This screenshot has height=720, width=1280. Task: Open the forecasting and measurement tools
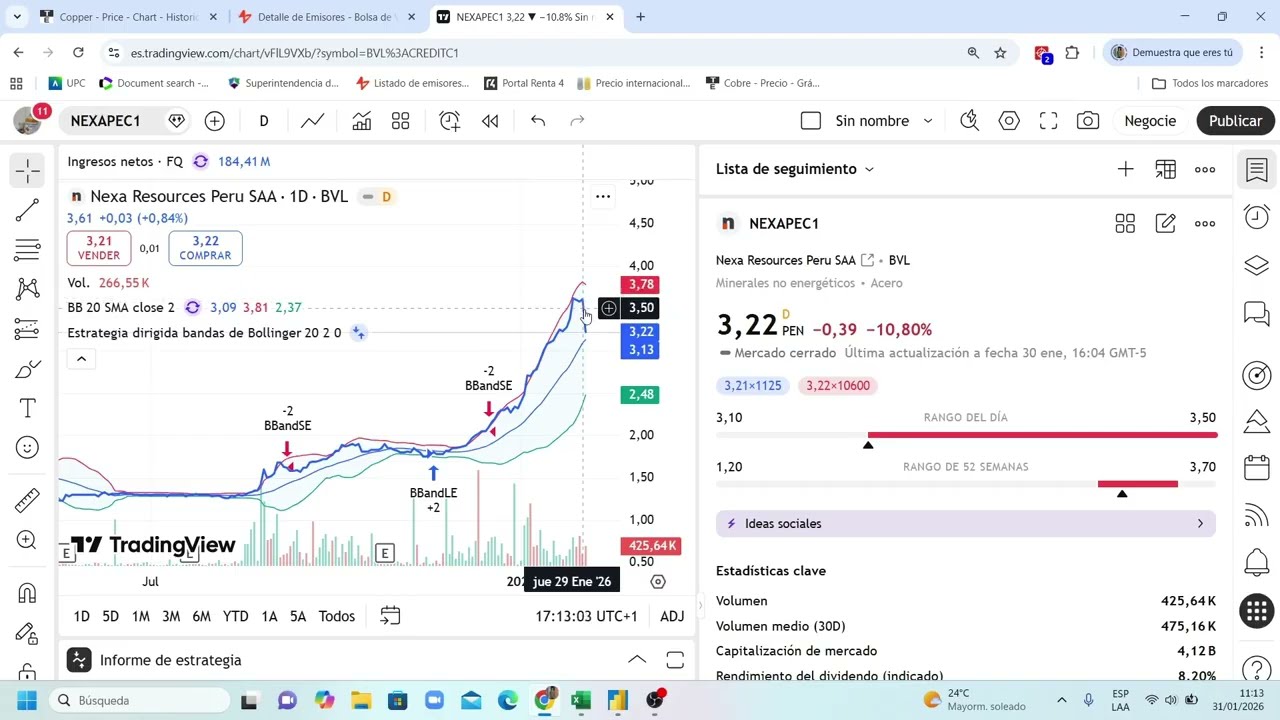pos(27,330)
